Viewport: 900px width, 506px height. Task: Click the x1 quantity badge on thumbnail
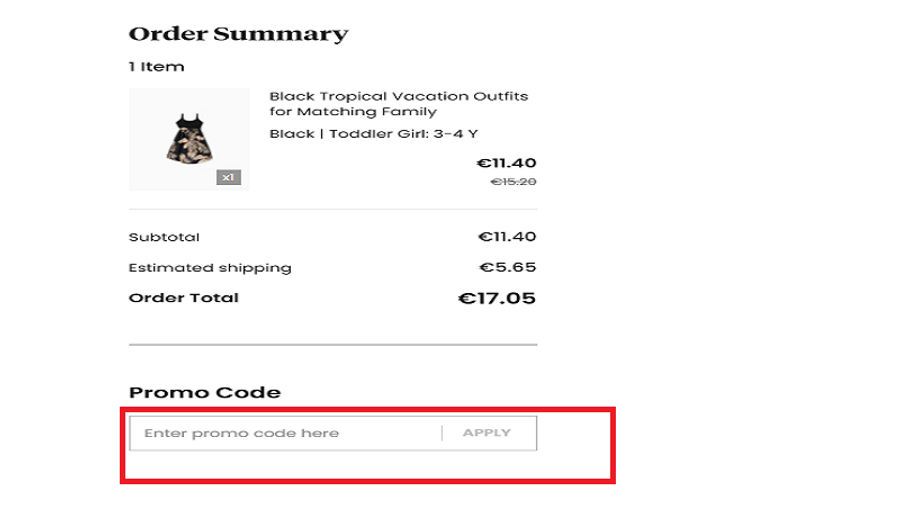[x=228, y=177]
